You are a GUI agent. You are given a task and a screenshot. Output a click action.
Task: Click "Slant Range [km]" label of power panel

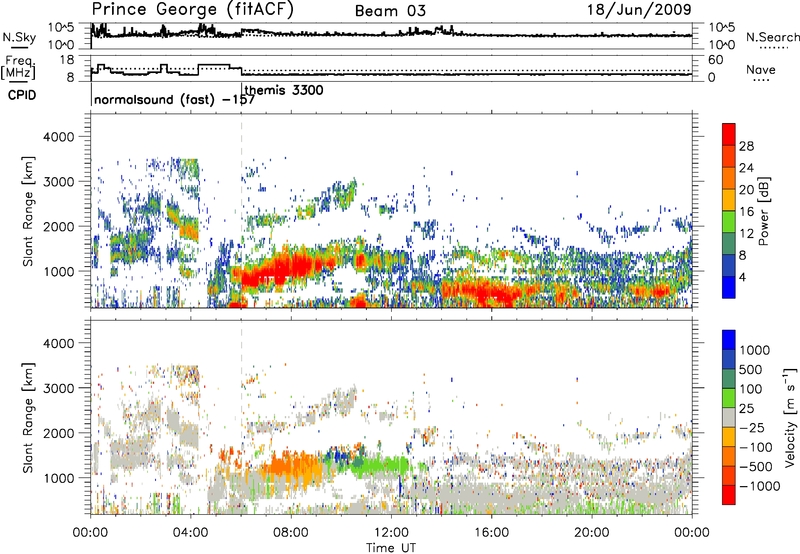tap(28, 211)
